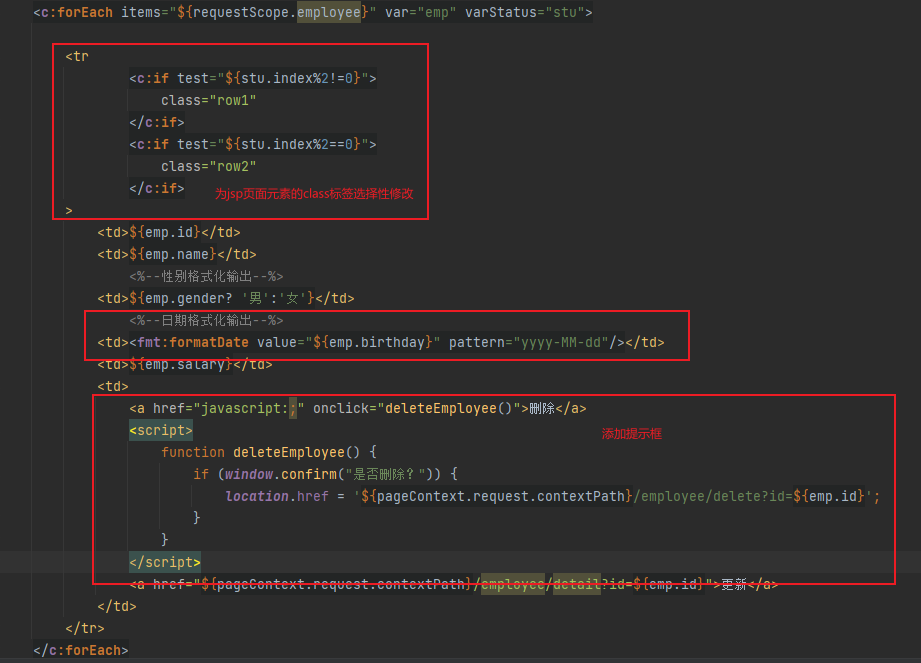Select the c:if test stu.index%2==0 line
The width and height of the screenshot is (921, 663).
pyautogui.click(x=253, y=144)
